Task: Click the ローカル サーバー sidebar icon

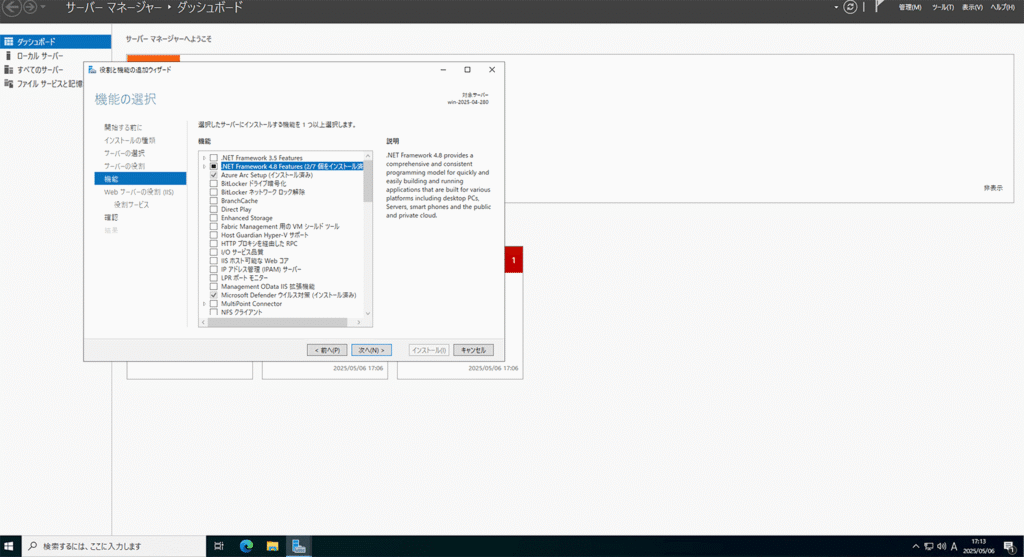Action: [x=8, y=56]
